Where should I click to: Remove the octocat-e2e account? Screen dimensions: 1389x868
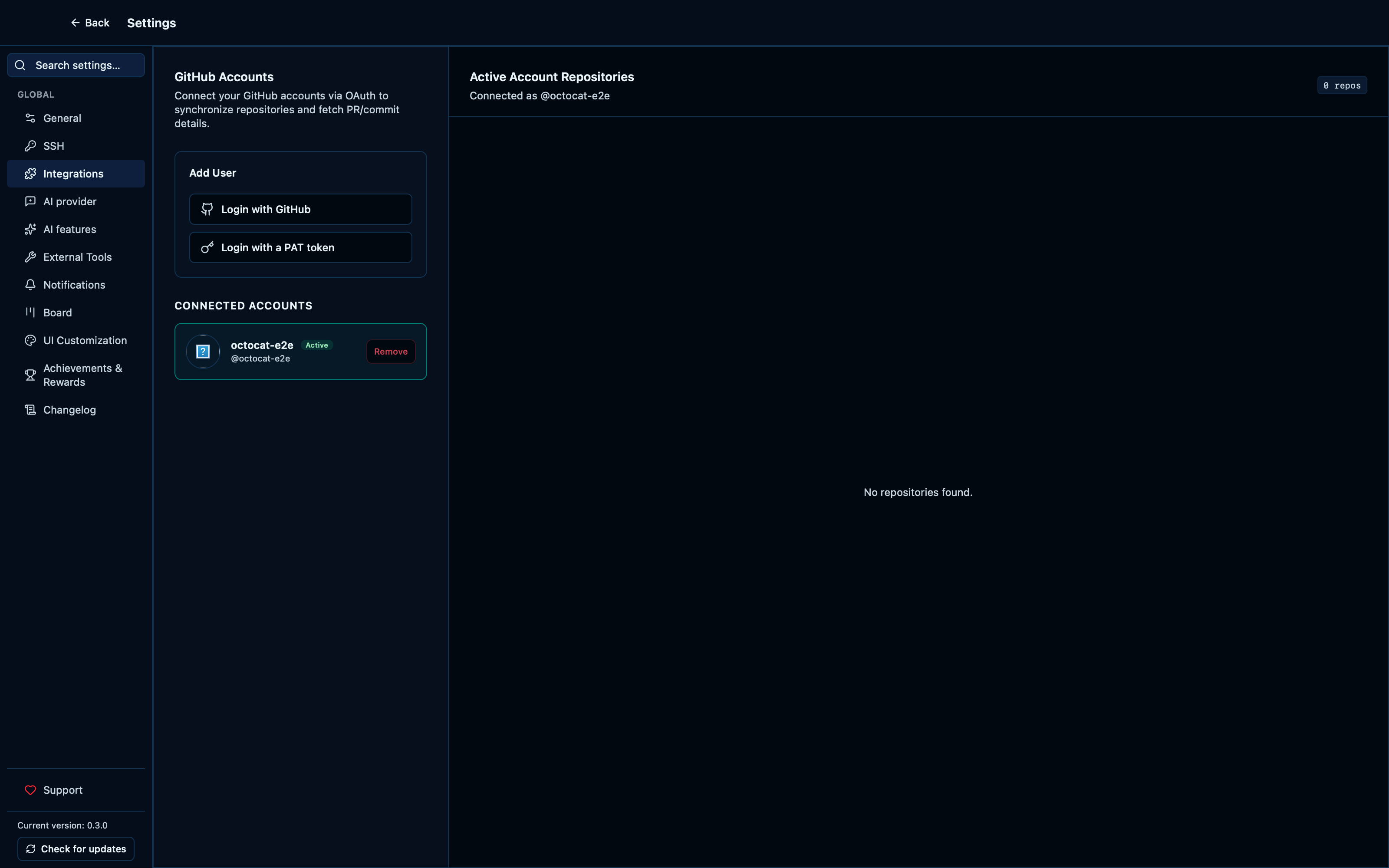pyautogui.click(x=391, y=352)
